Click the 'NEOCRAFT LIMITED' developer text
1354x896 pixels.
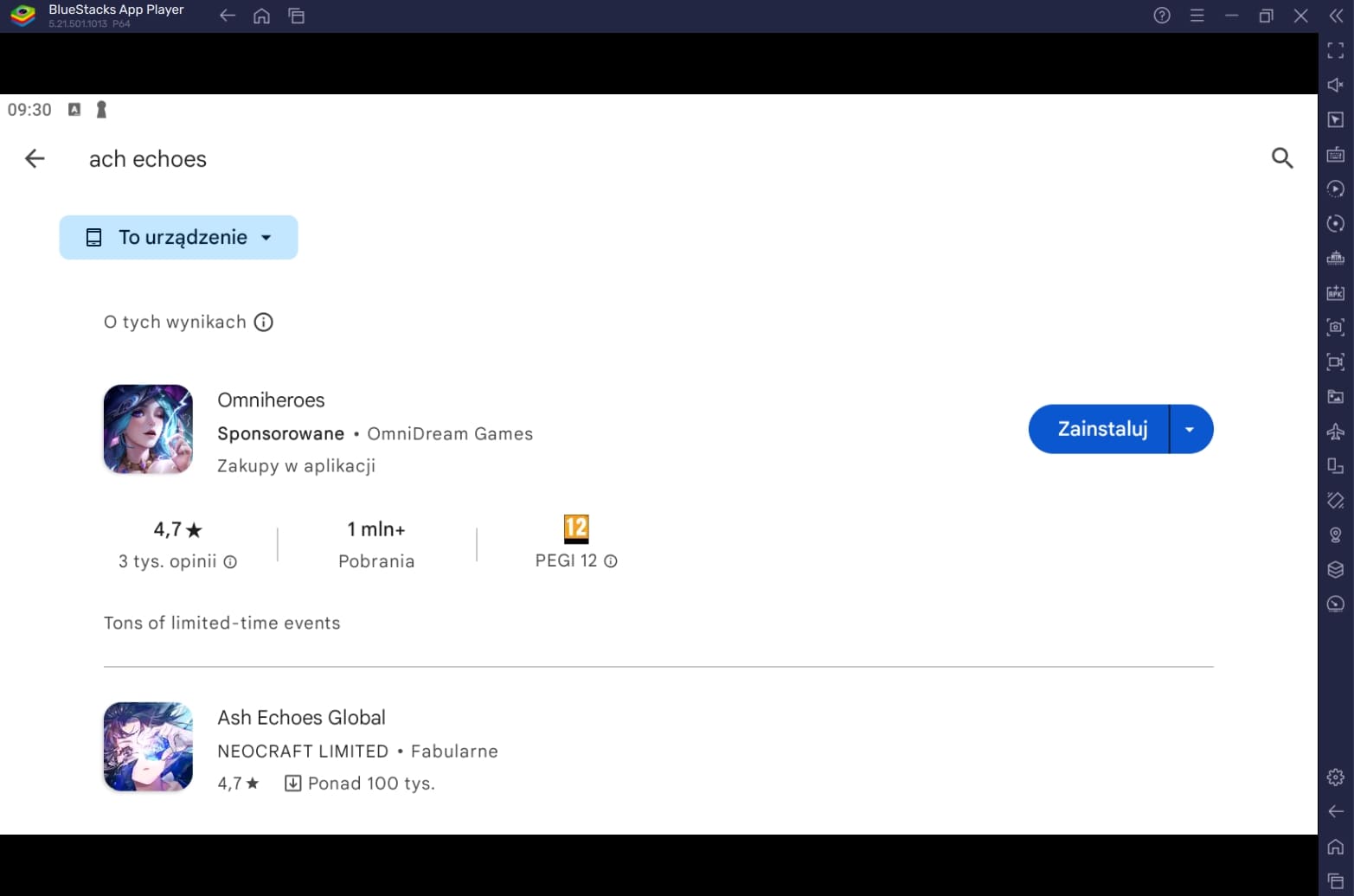(303, 751)
